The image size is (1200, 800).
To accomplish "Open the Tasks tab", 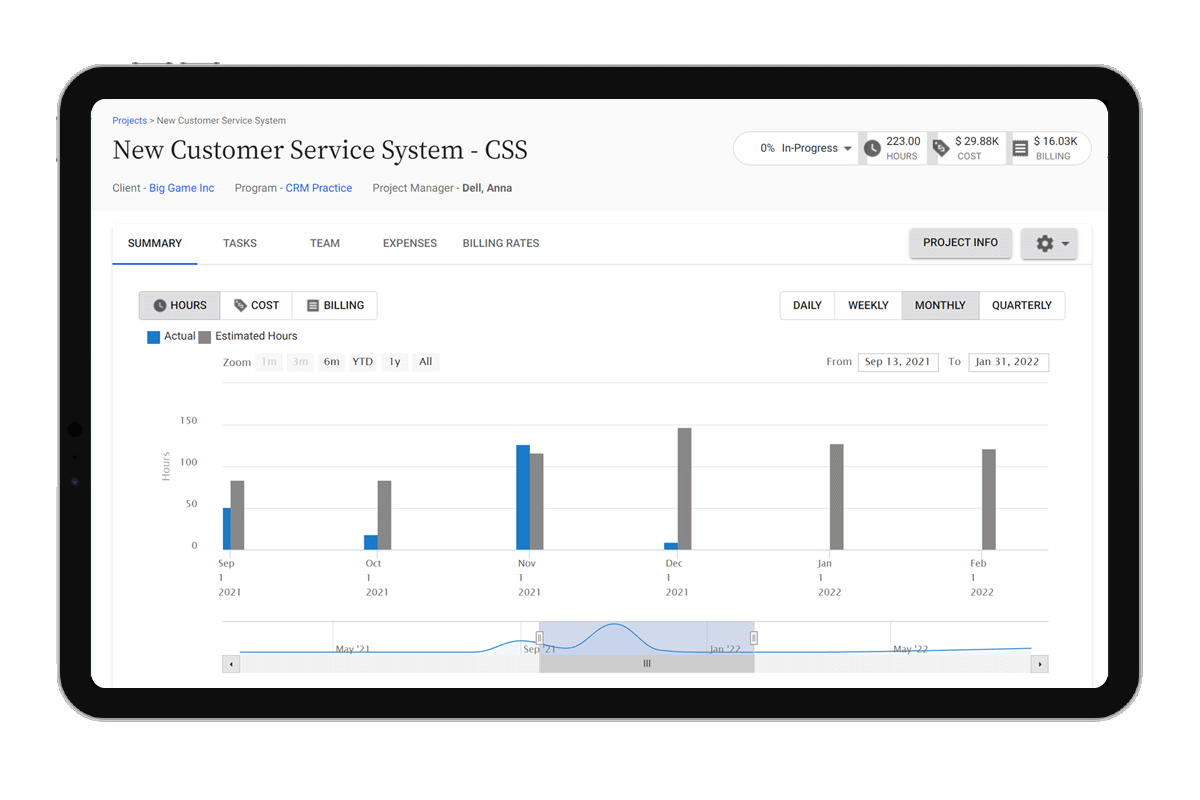I will point(240,243).
